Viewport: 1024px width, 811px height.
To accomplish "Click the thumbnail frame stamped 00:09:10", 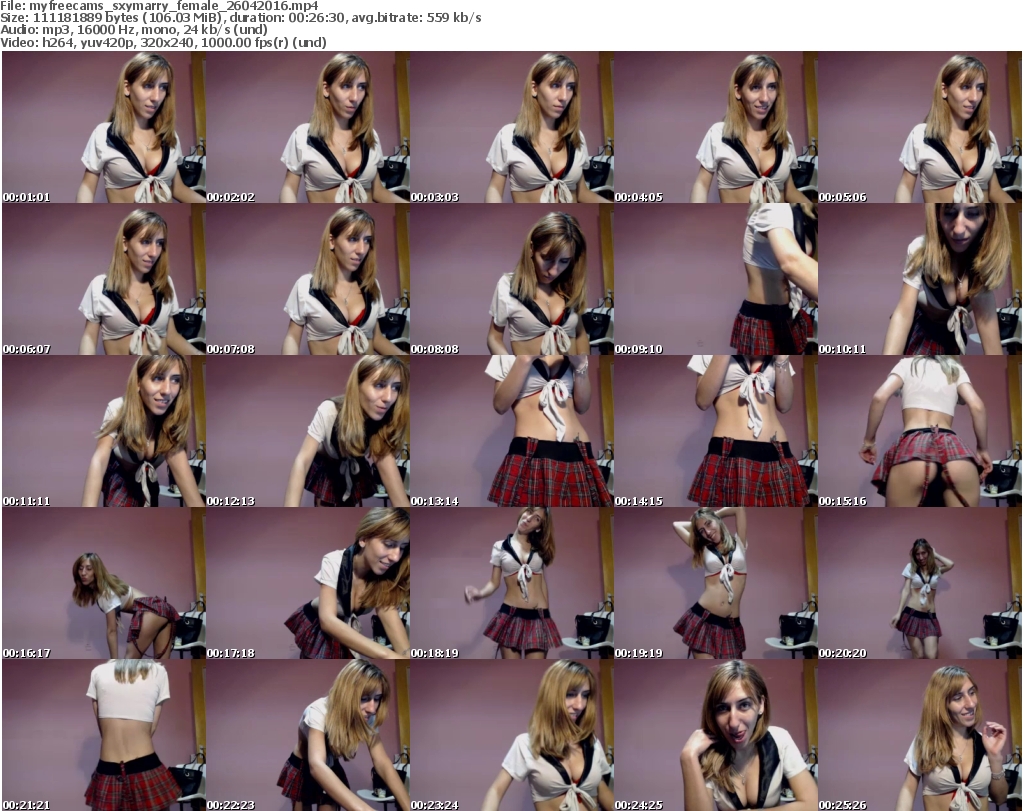I will click(x=716, y=279).
